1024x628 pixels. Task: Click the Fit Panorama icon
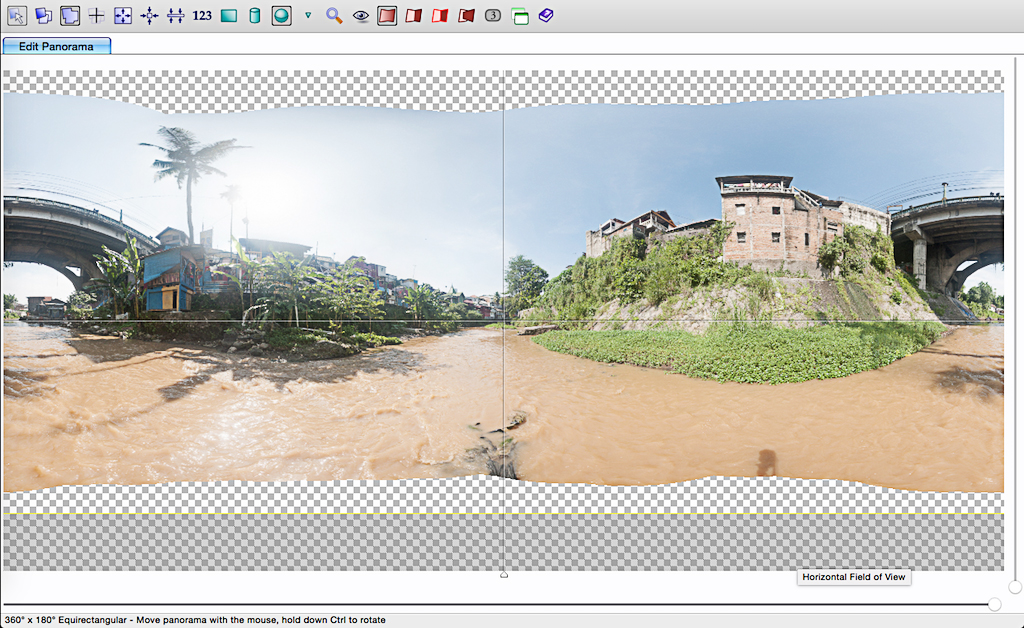122,15
